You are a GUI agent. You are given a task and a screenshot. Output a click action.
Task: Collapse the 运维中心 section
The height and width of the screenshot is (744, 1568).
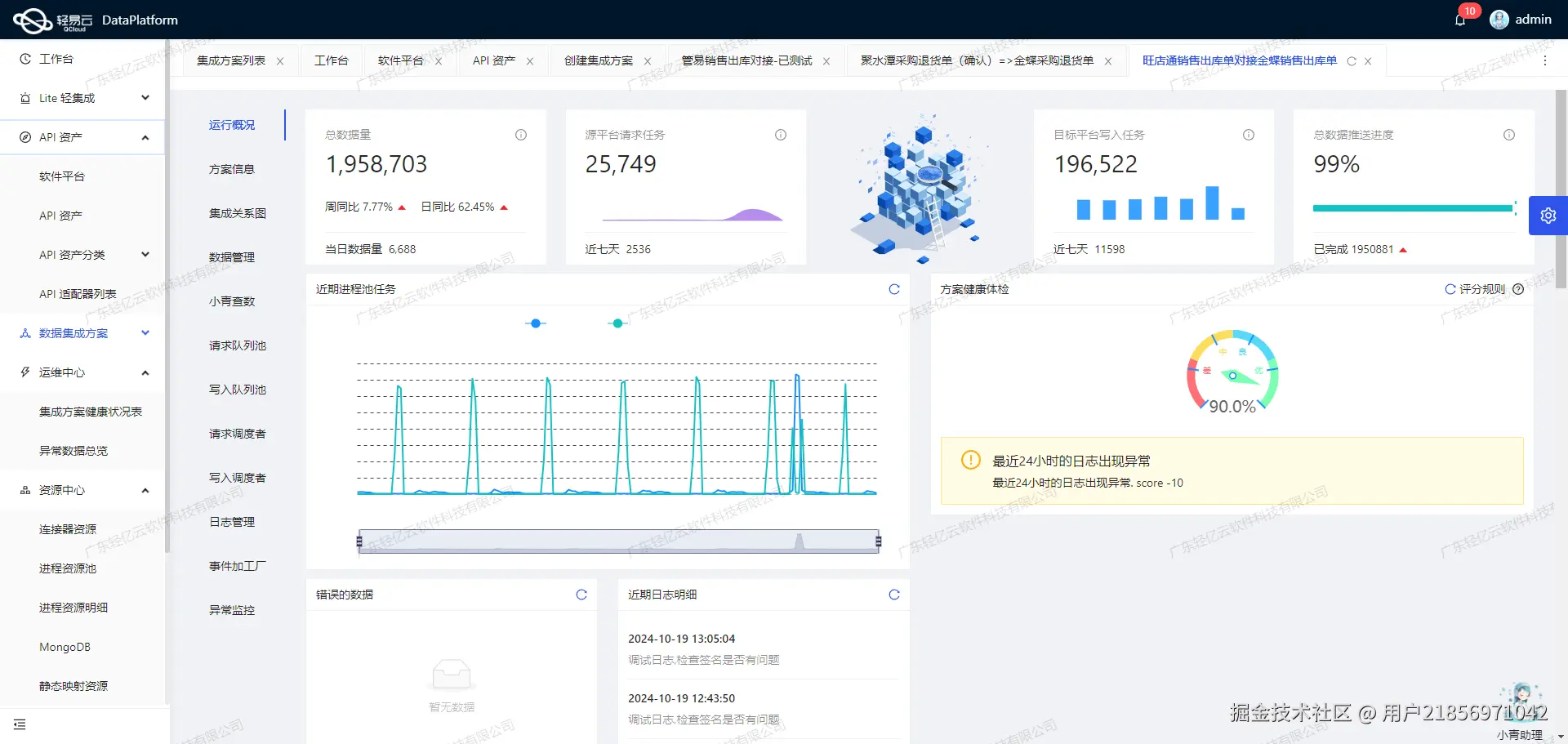[x=61, y=372]
